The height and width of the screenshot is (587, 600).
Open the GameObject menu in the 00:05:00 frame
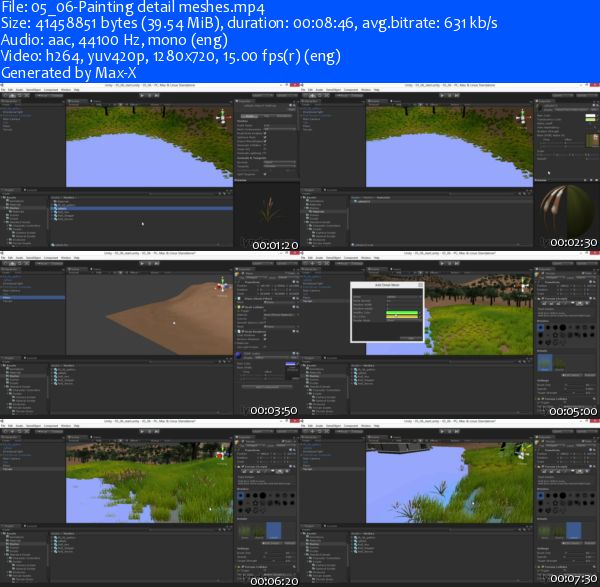point(333,258)
